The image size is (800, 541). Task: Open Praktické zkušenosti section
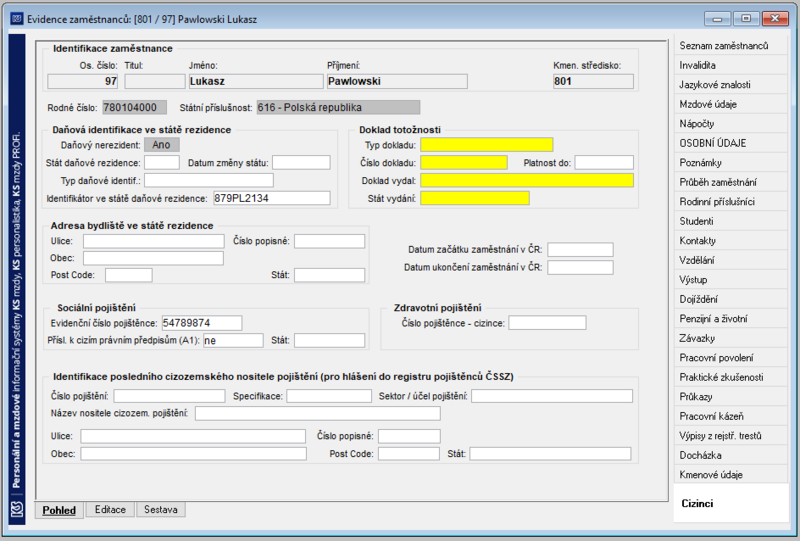(x=730, y=377)
